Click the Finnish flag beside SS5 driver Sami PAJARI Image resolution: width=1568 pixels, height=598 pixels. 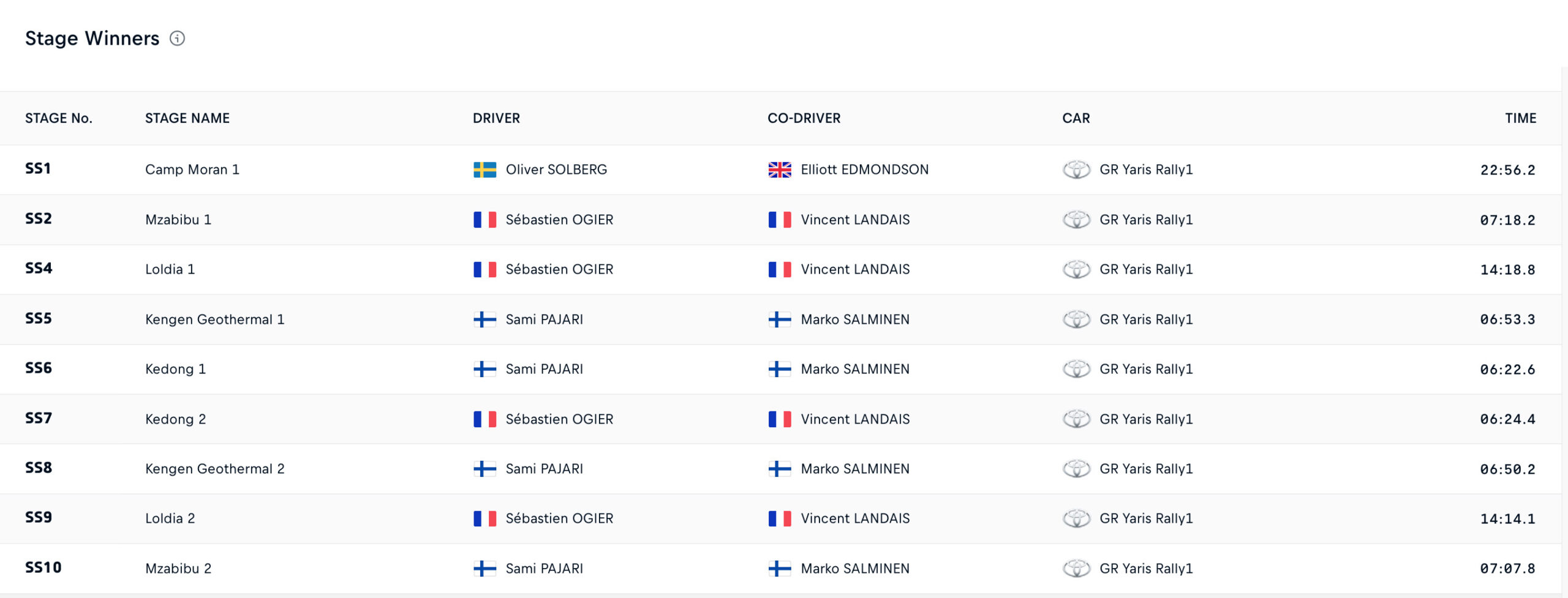tap(484, 320)
